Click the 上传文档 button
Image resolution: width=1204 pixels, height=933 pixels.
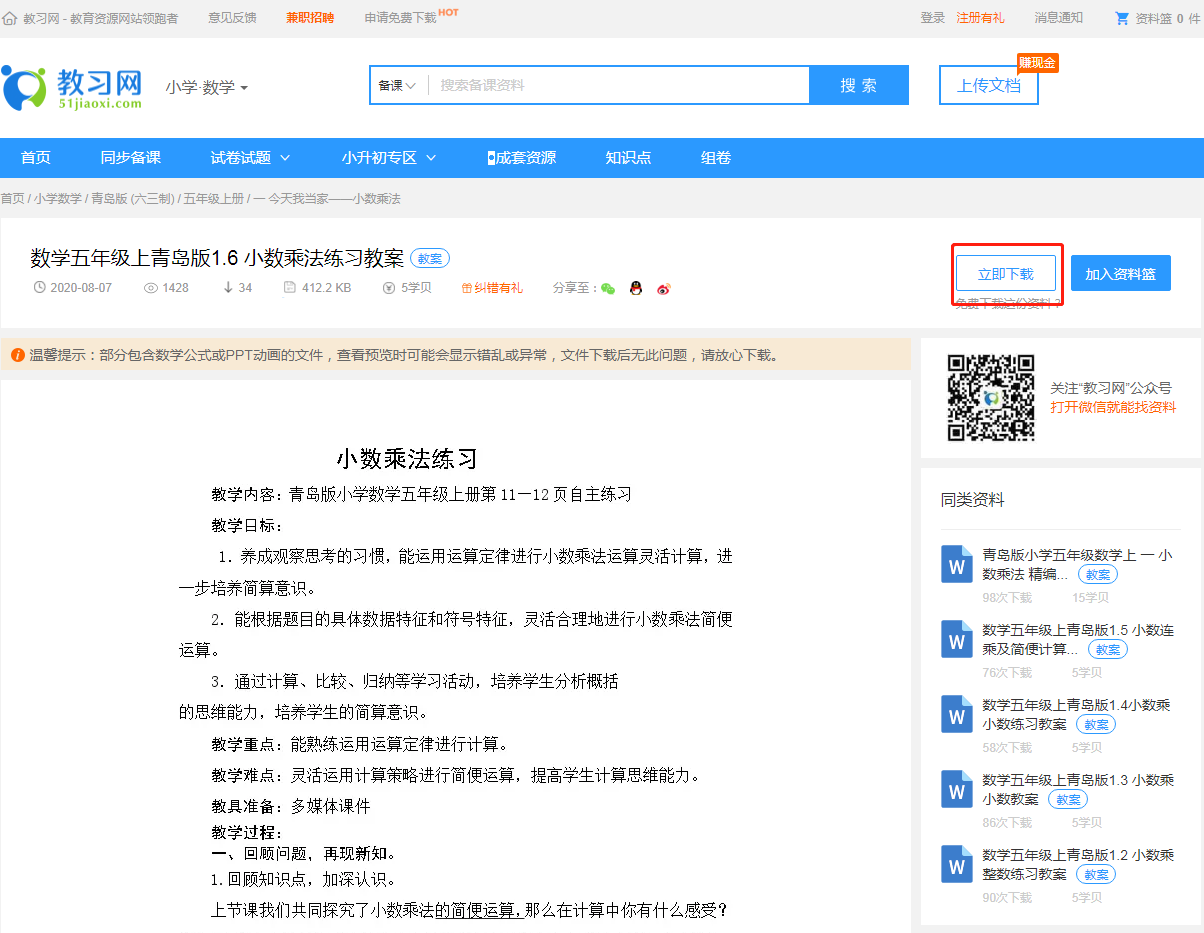pos(988,86)
